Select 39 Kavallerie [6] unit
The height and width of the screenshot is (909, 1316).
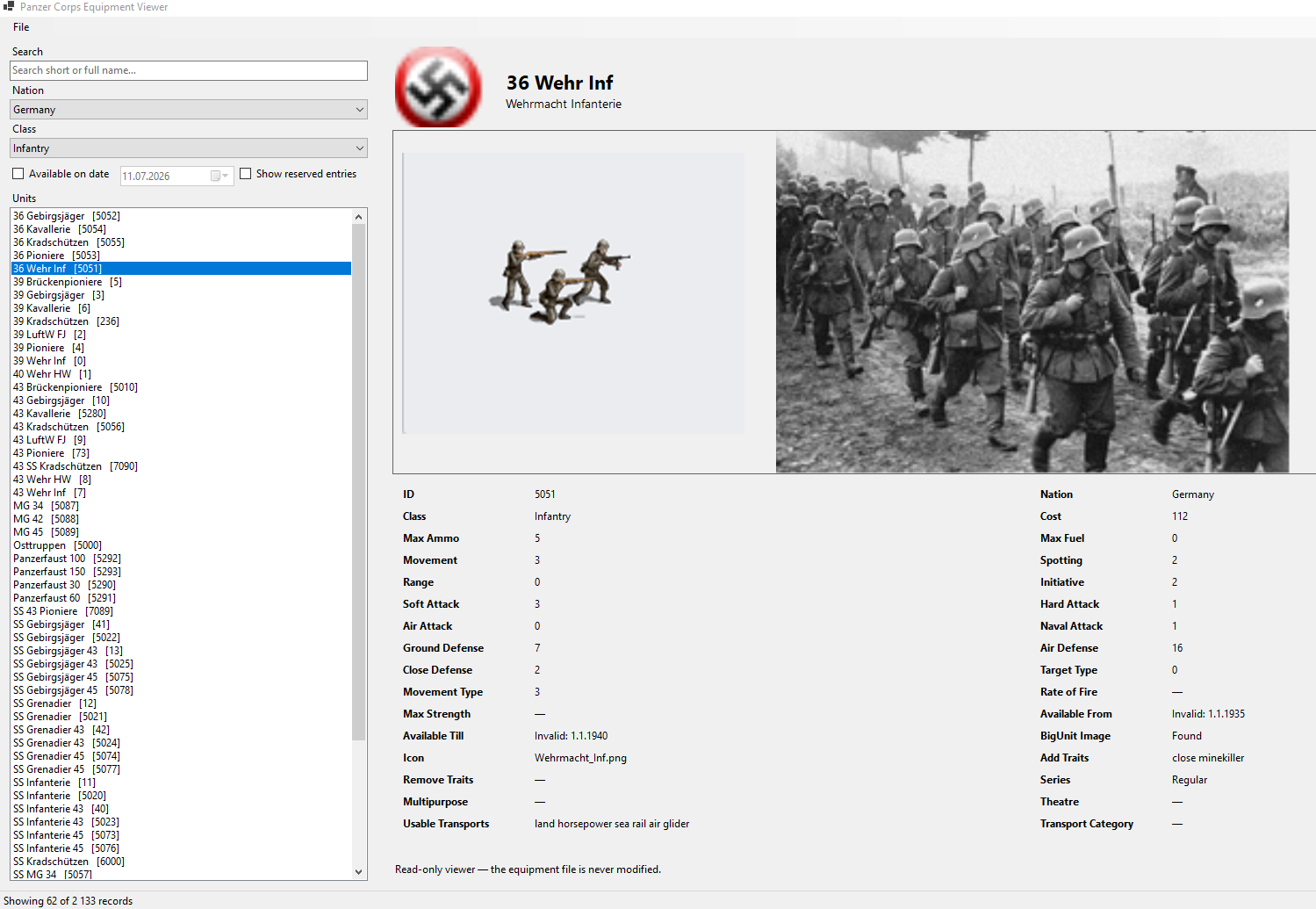[x=181, y=308]
